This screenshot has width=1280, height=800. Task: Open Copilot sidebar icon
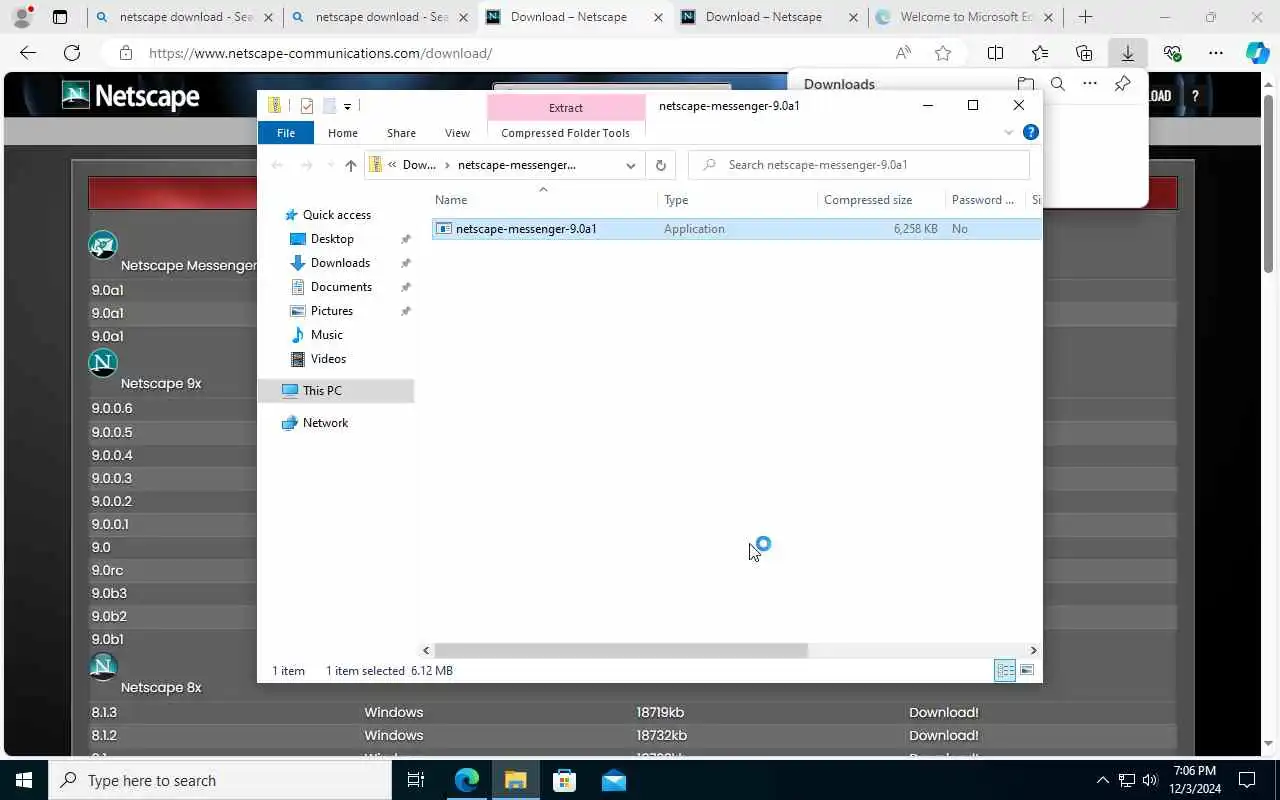pyautogui.click(x=1258, y=53)
